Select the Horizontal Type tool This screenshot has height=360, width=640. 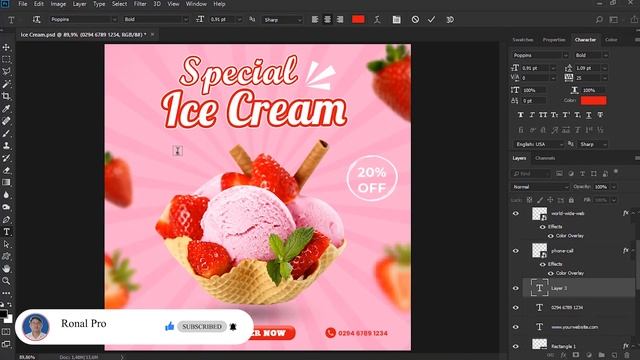pyautogui.click(x=6, y=232)
